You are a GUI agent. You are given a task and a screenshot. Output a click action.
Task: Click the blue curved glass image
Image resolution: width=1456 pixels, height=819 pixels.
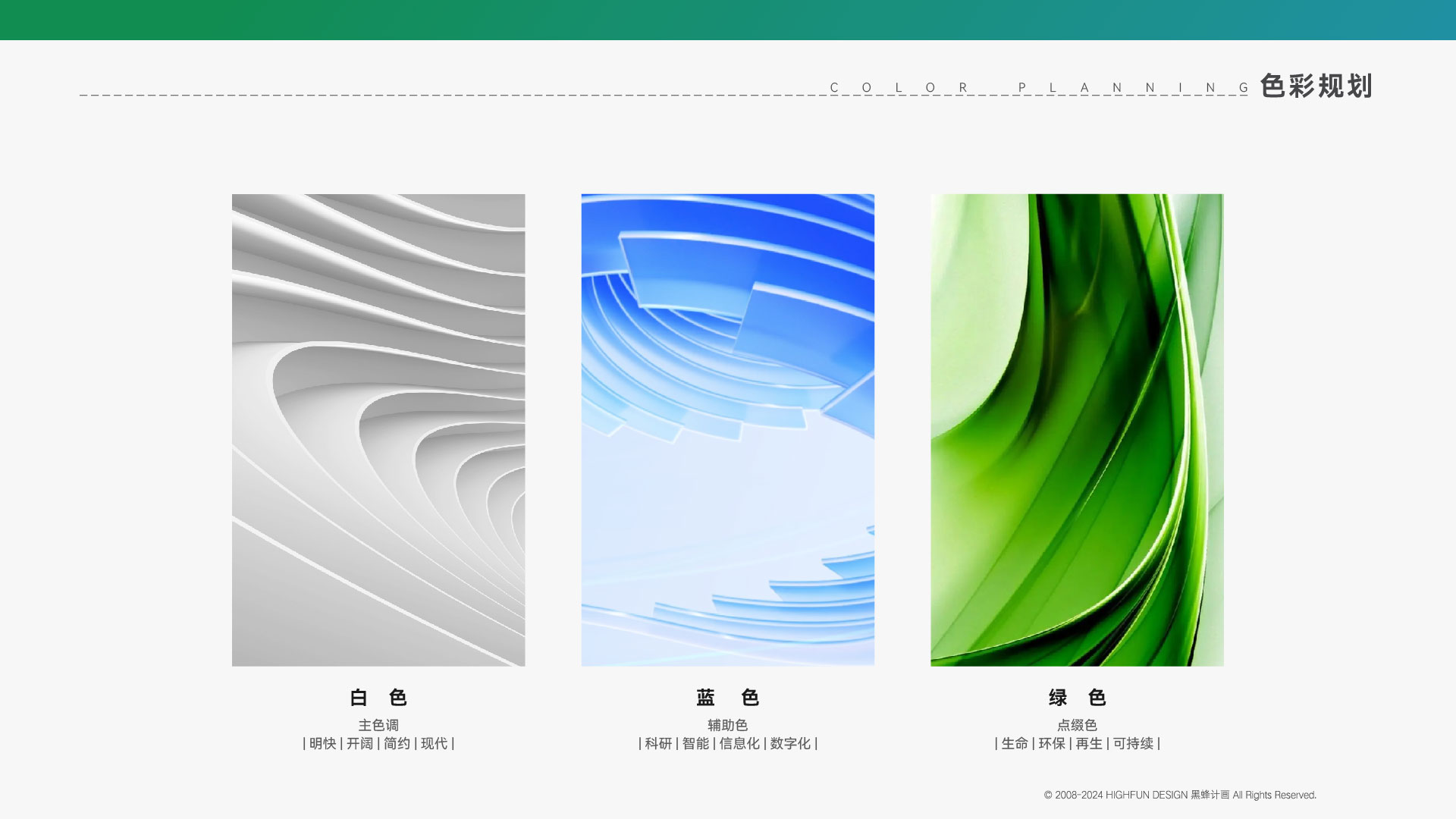727,430
